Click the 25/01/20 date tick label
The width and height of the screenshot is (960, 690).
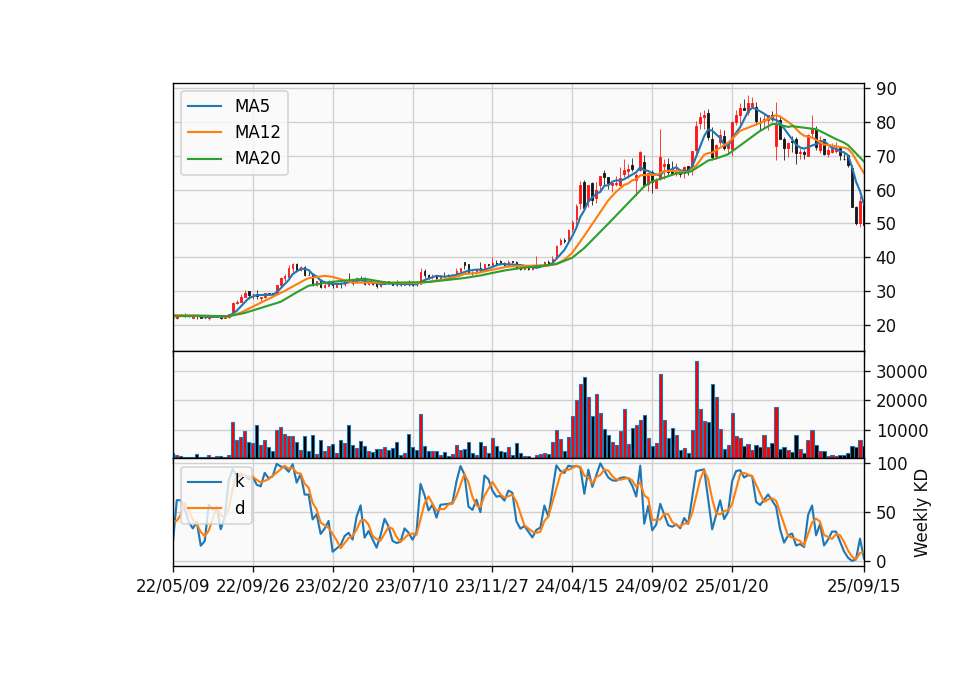tap(732, 586)
